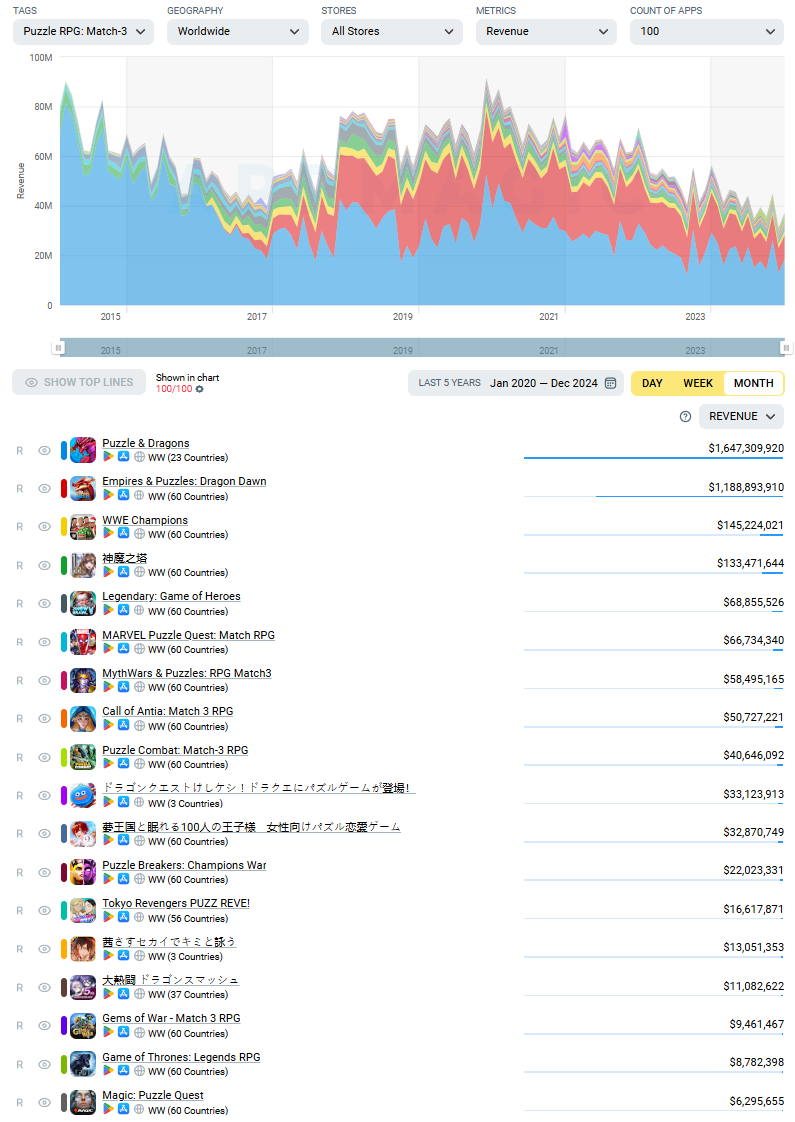Open the Count of Apps dropdown

tap(706, 31)
